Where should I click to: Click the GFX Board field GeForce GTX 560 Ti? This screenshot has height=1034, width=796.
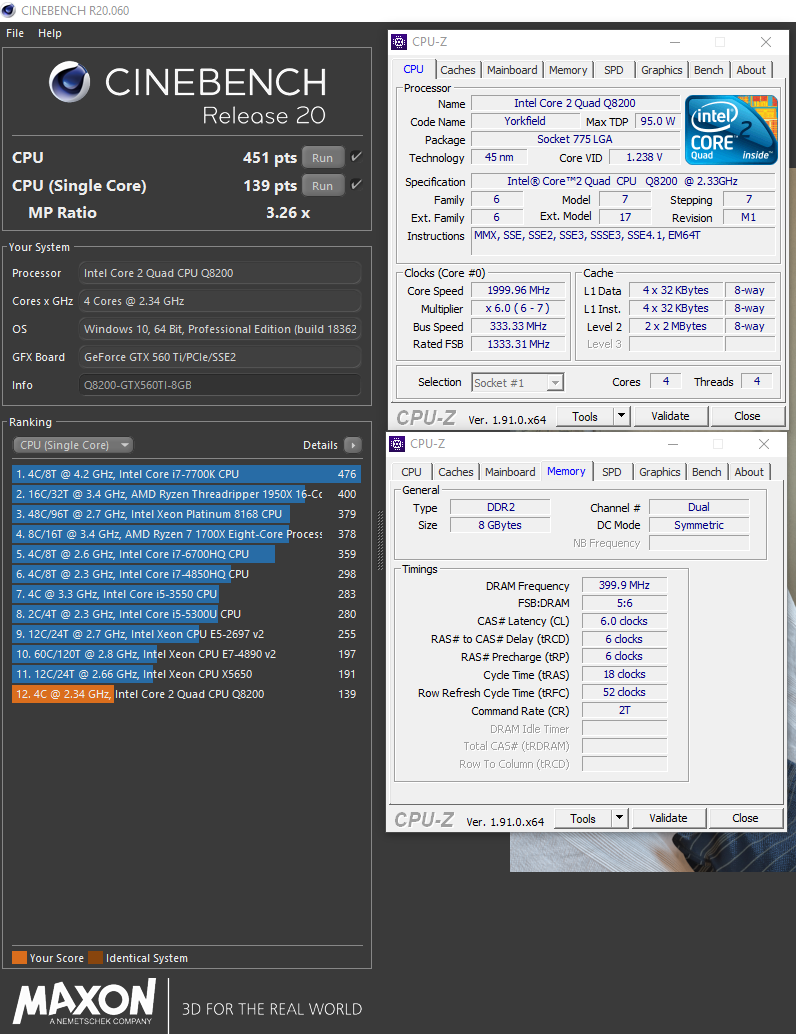(220, 357)
